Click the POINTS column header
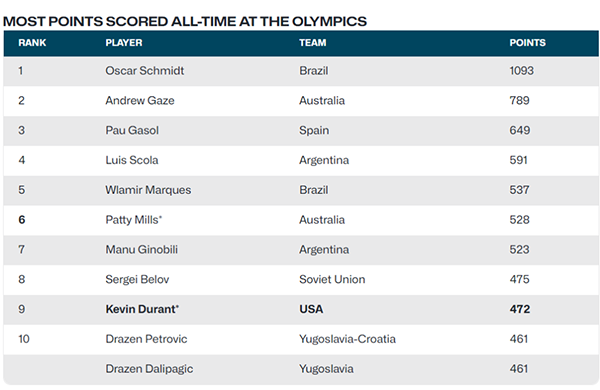This screenshot has height=390, width=600. pos(527,42)
